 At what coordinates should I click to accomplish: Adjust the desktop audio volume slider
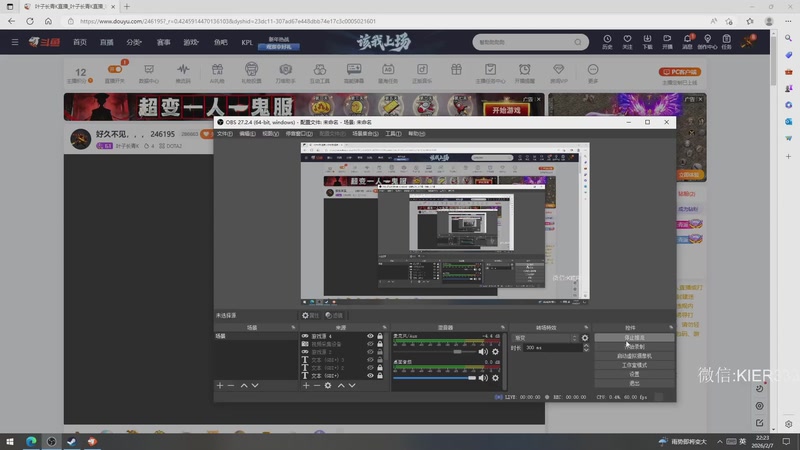(435, 378)
